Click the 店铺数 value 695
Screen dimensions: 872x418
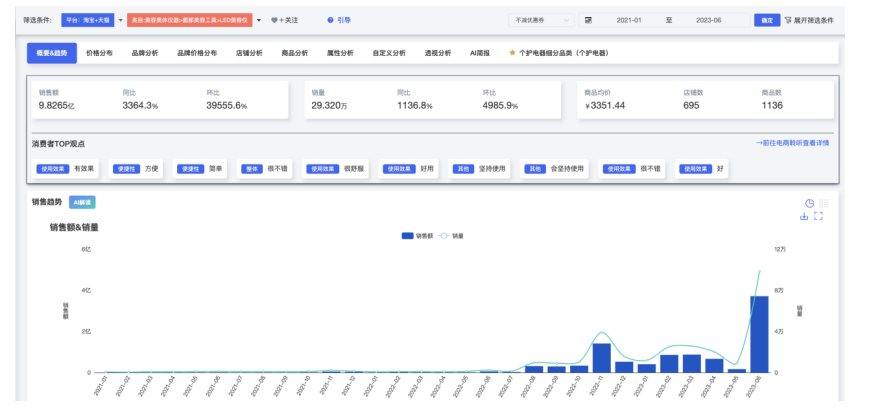pyautogui.click(x=691, y=106)
